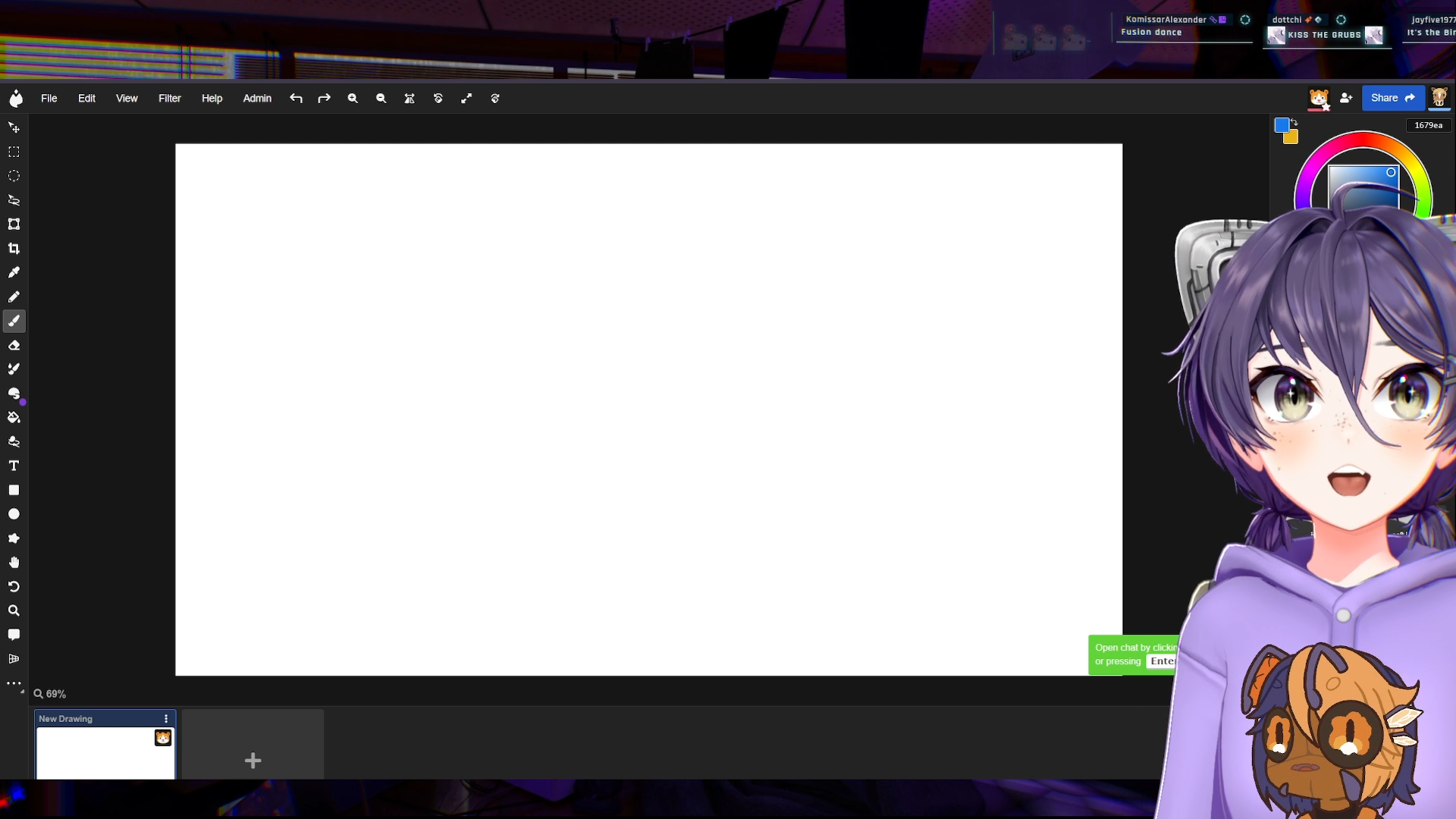
Task: Swap foreground and background colors
Action: 1294,122
